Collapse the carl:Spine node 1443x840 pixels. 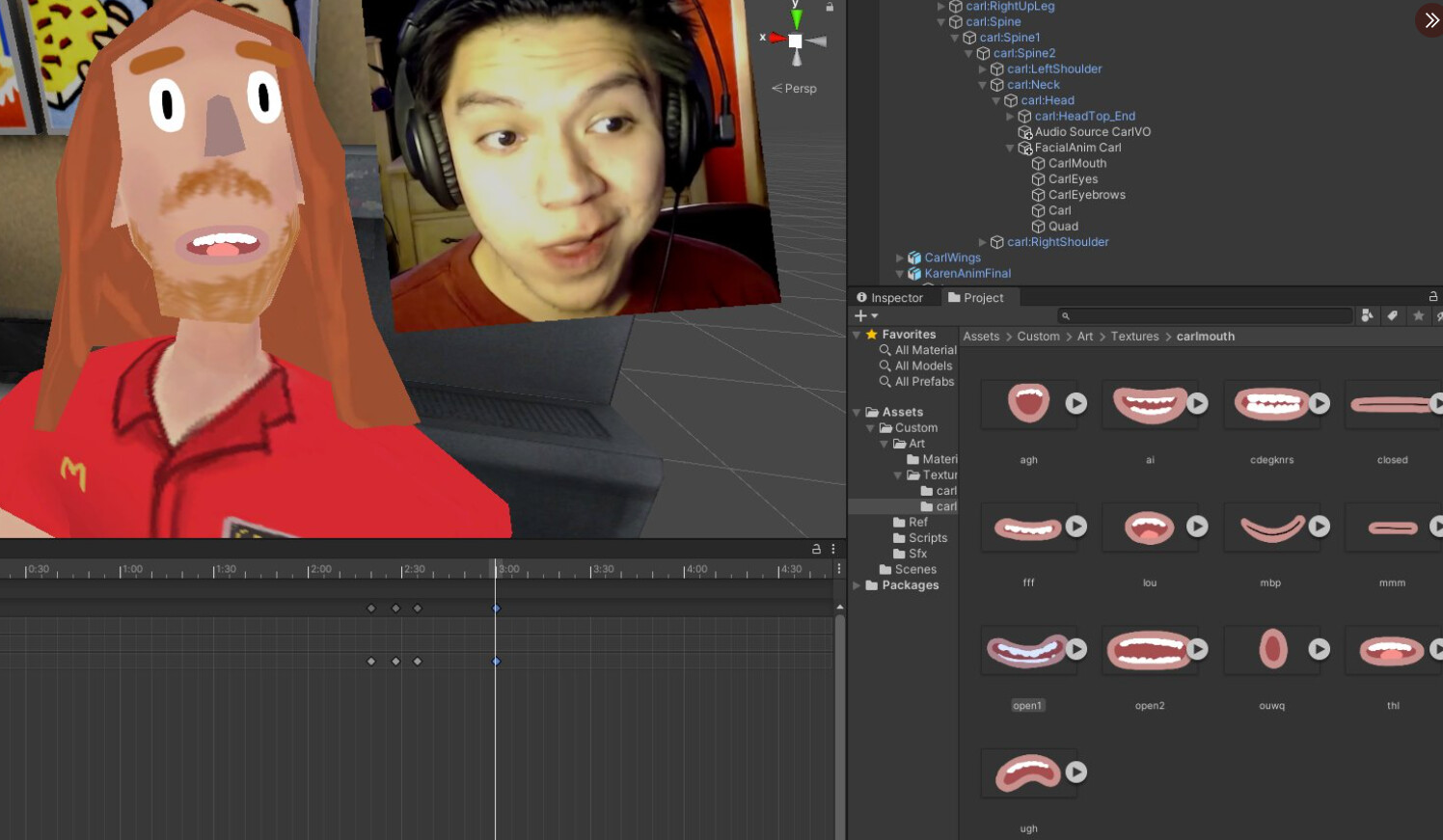941,21
